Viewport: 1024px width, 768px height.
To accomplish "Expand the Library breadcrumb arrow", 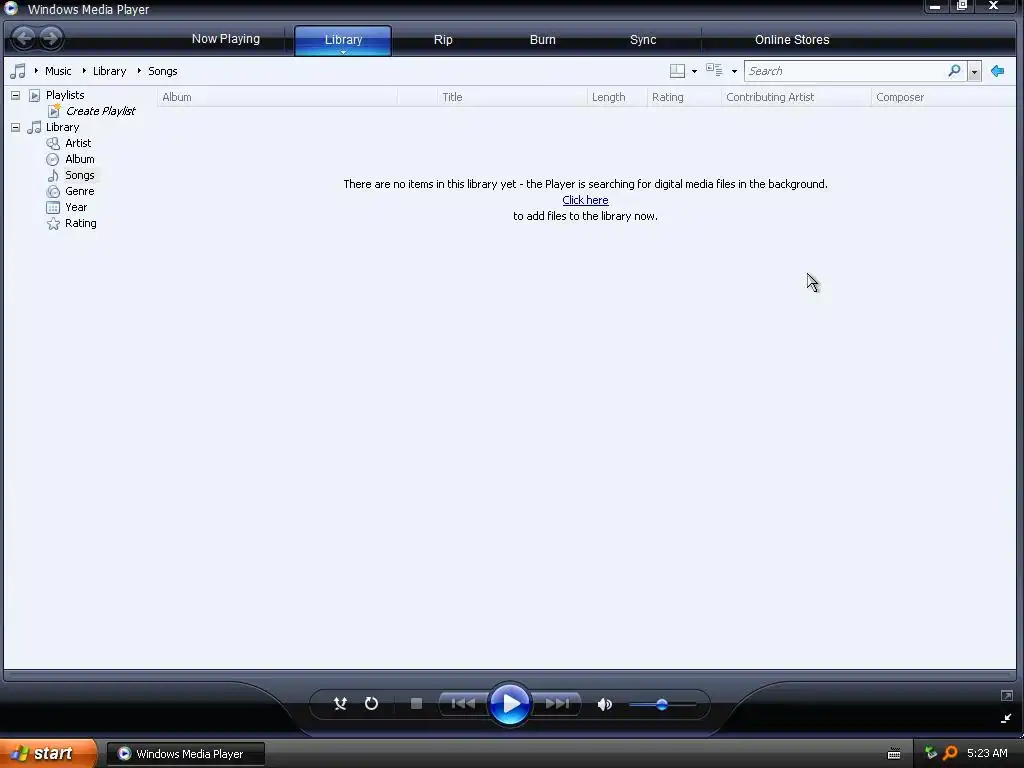I will [84, 71].
